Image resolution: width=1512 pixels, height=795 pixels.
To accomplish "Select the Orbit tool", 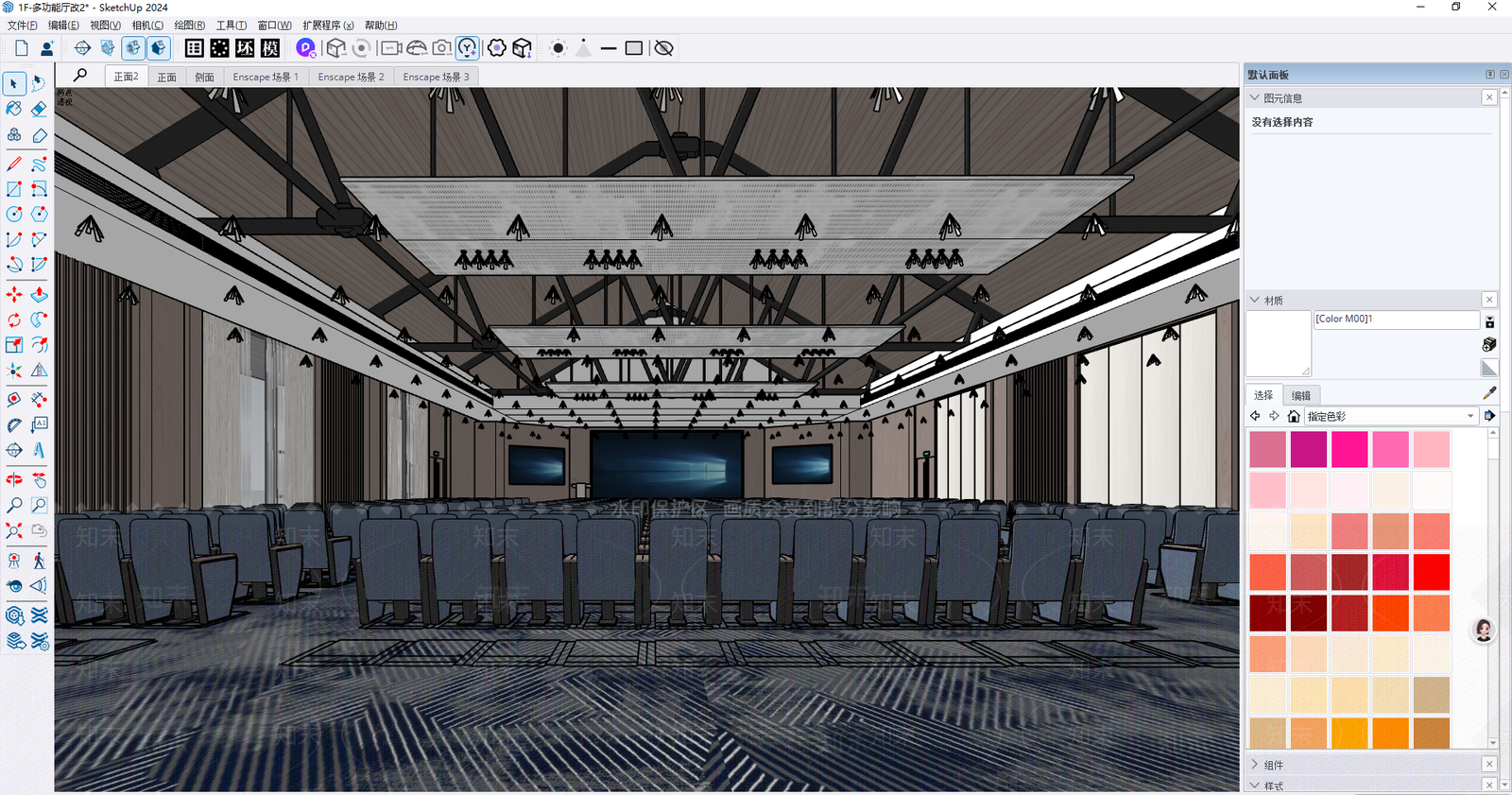I will click(14, 480).
